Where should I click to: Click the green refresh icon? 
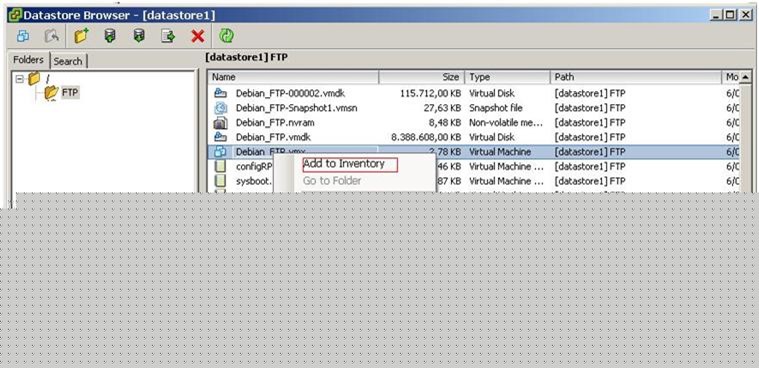pos(226,36)
